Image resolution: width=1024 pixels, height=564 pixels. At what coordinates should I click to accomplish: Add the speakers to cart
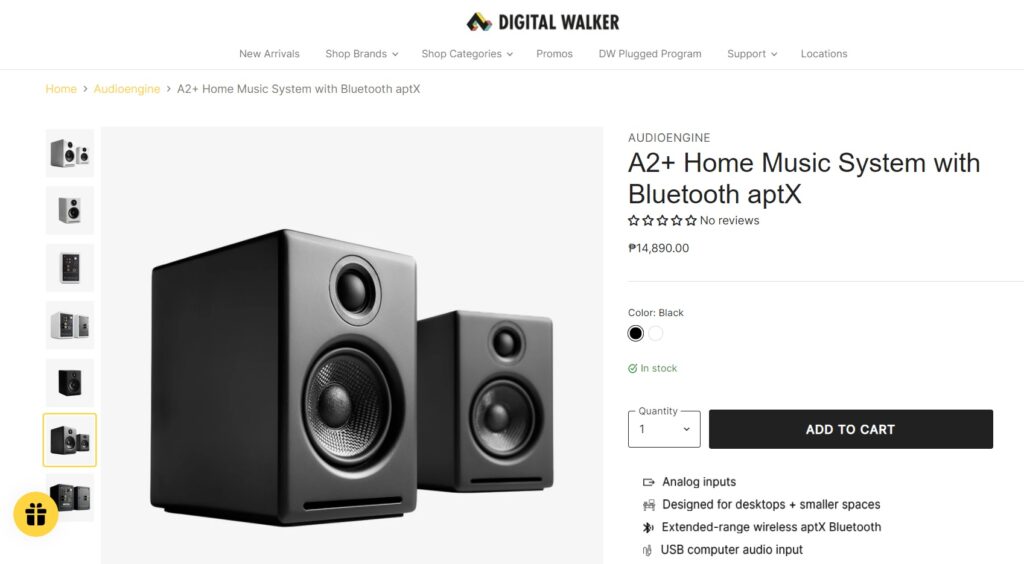coord(850,430)
